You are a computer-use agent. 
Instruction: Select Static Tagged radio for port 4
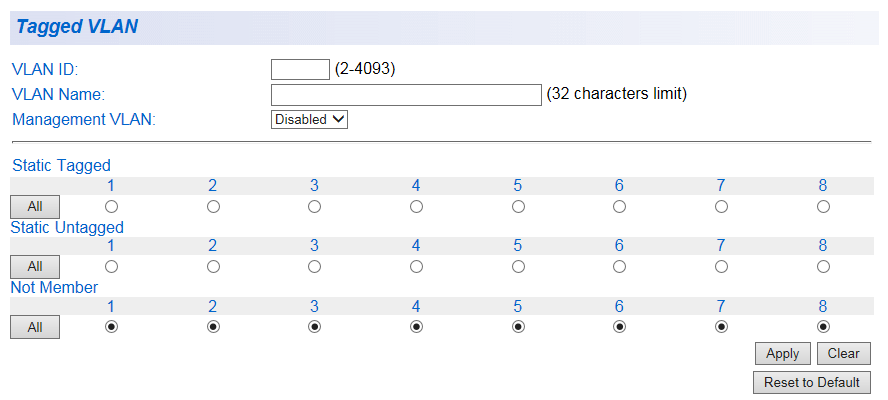click(416, 206)
